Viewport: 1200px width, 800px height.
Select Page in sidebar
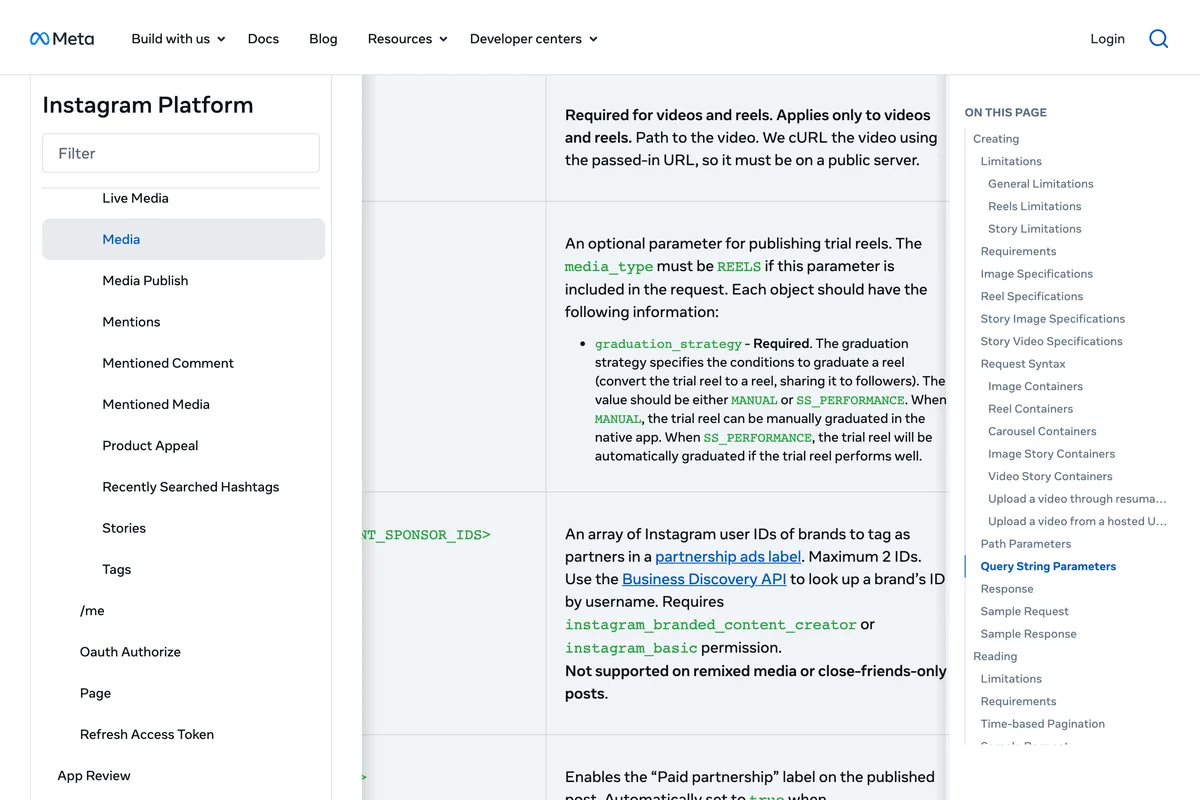95,693
